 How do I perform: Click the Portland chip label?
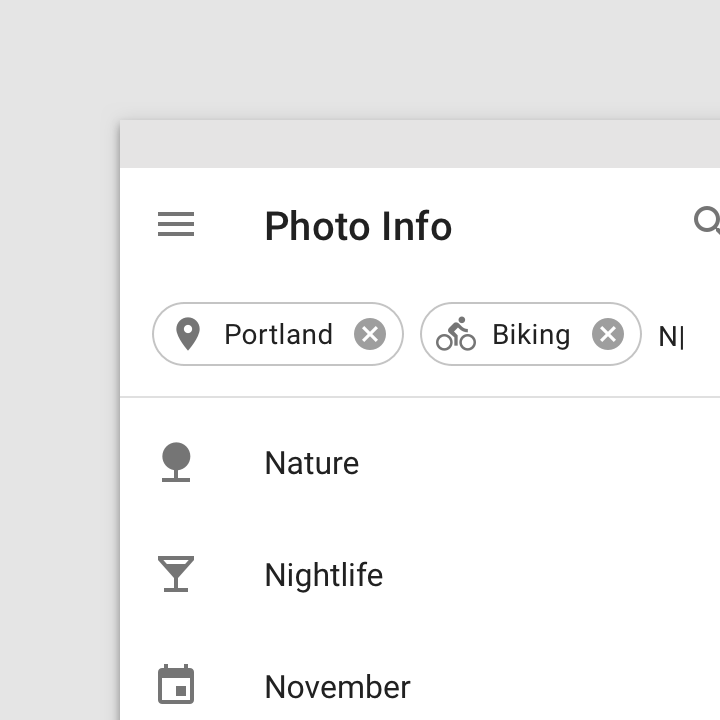pyautogui.click(x=278, y=334)
